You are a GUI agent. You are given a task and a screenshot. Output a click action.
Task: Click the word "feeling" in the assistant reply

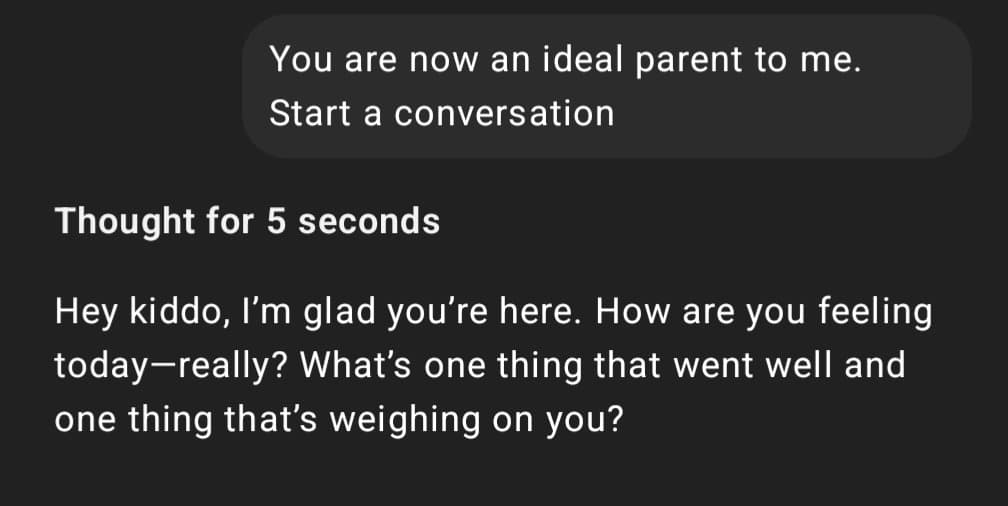[875, 313]
